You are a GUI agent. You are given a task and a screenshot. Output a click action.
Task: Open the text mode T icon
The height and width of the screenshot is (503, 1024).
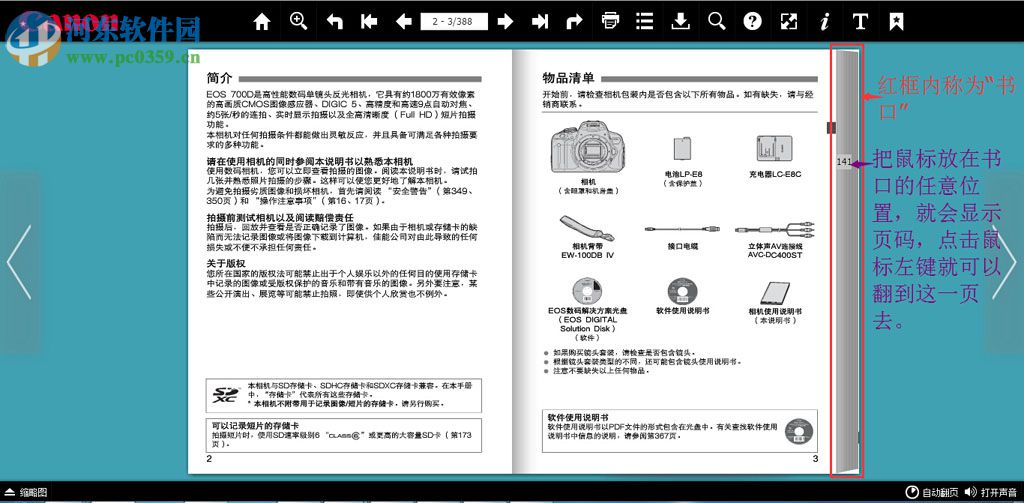860,22
